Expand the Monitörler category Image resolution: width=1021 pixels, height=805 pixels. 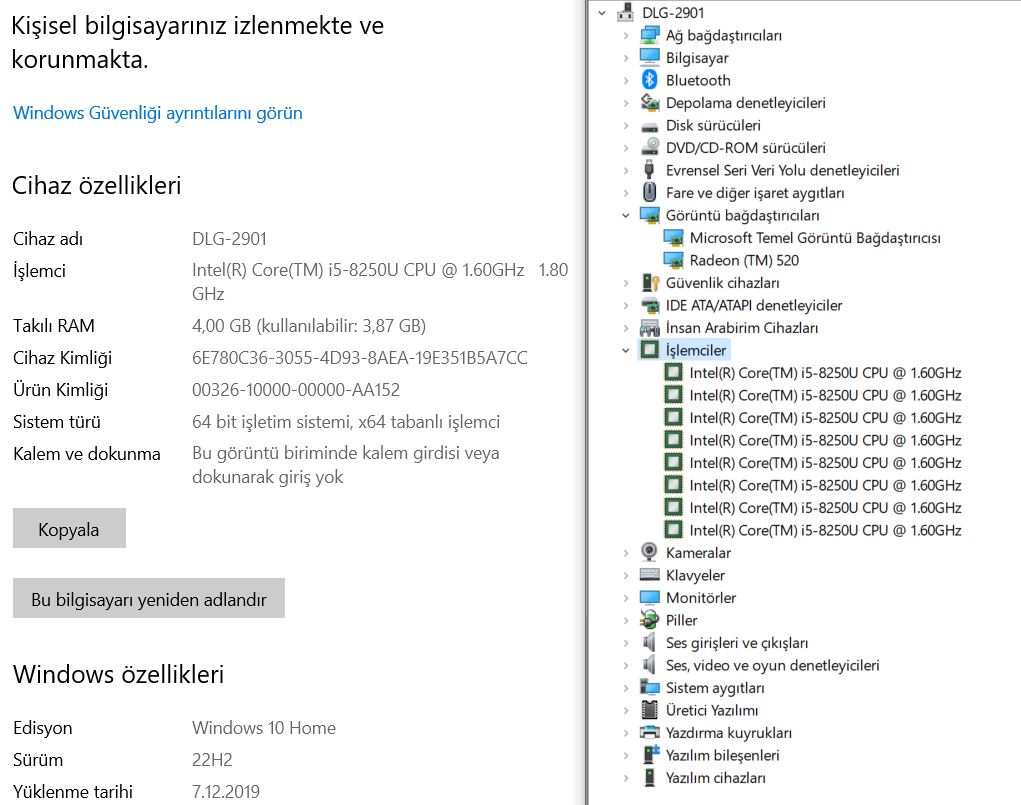pyautogui.click(x=625, y=598)
